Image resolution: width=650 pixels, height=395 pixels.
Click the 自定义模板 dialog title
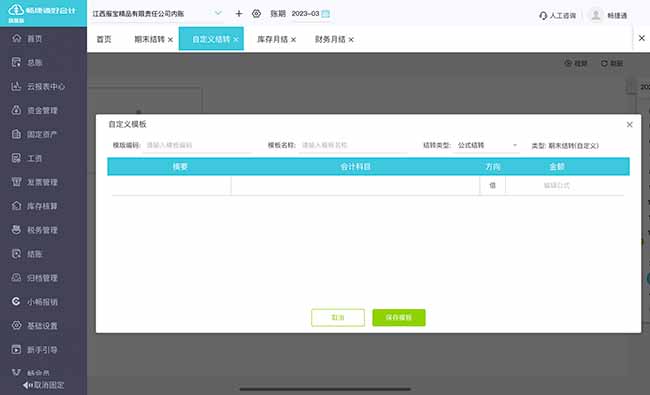[x=127, y=124]
